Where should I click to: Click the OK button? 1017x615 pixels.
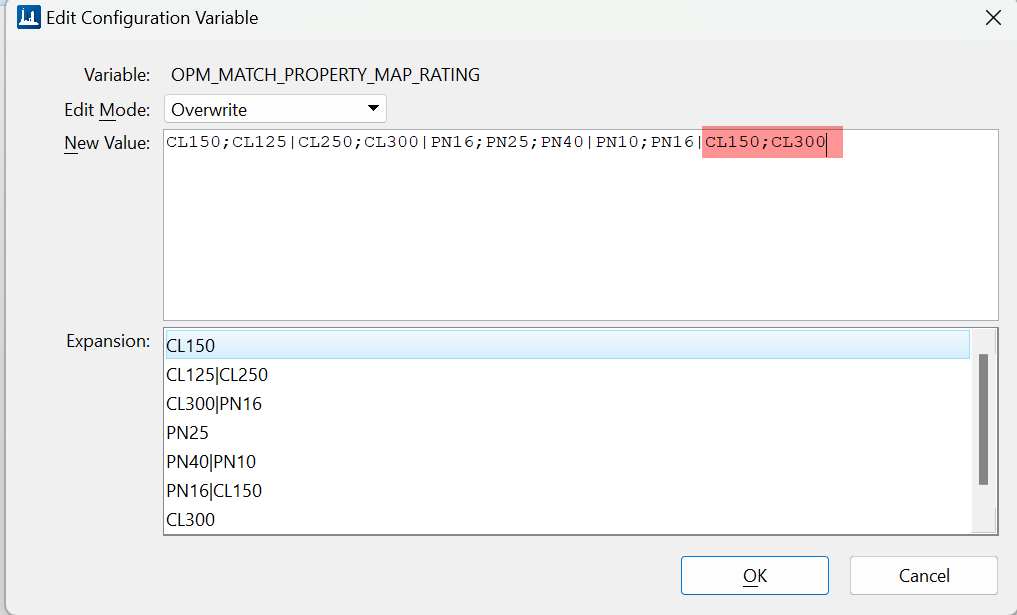click(754, 575)
